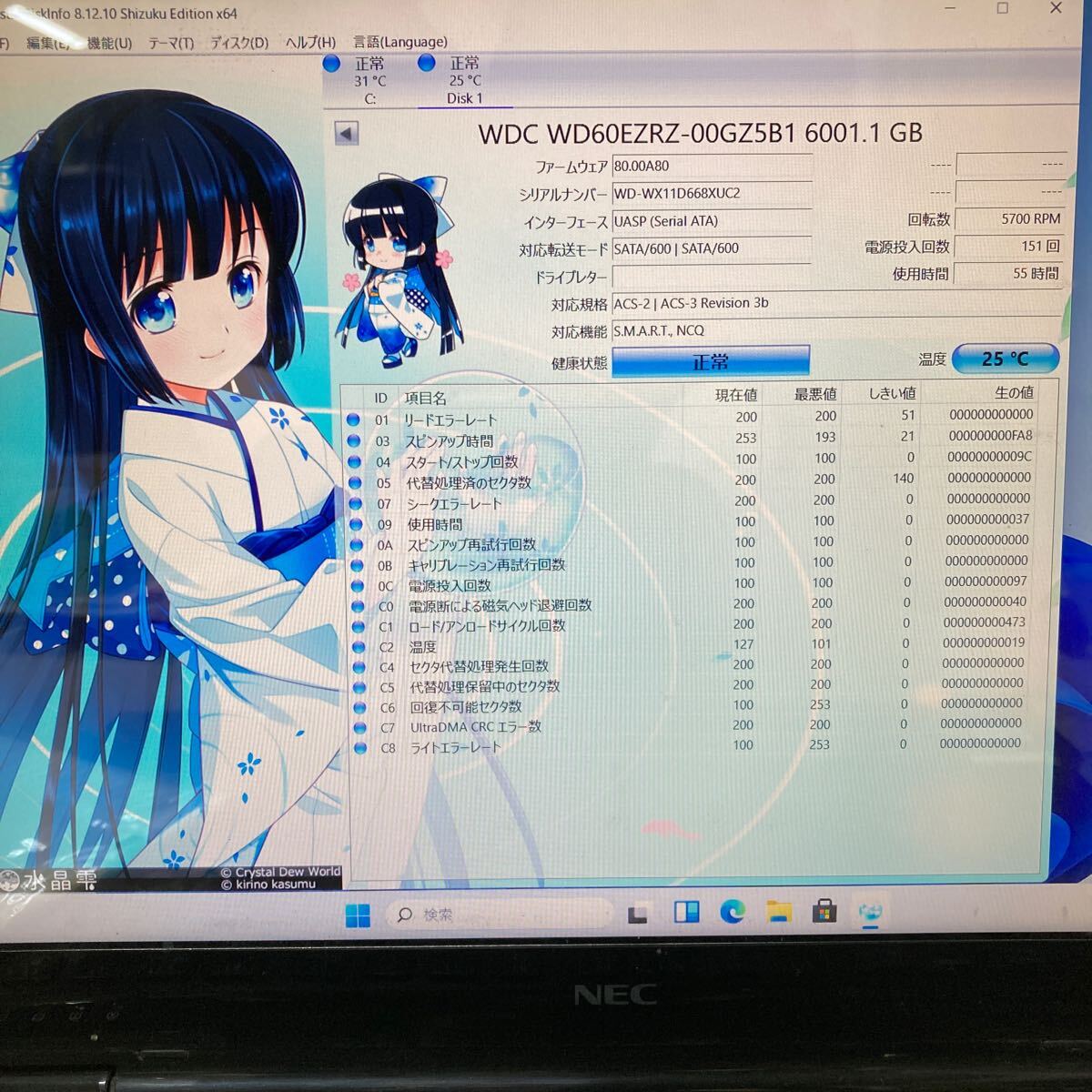The image size is (1092, 1092).
Task: Open the 編集 menu
Action: [x=47, y=43]
